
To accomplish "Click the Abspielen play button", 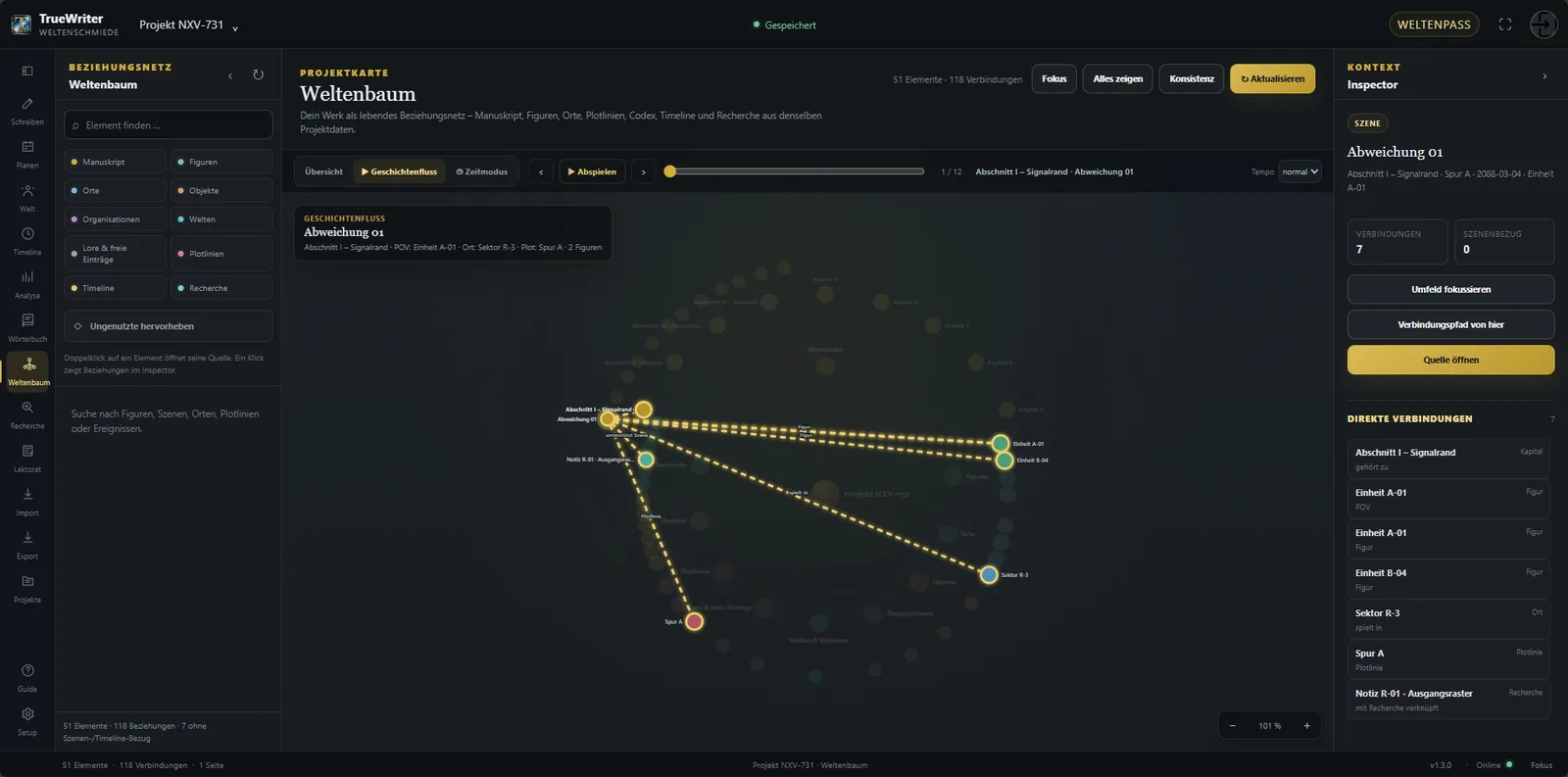I will click(592, 171).
